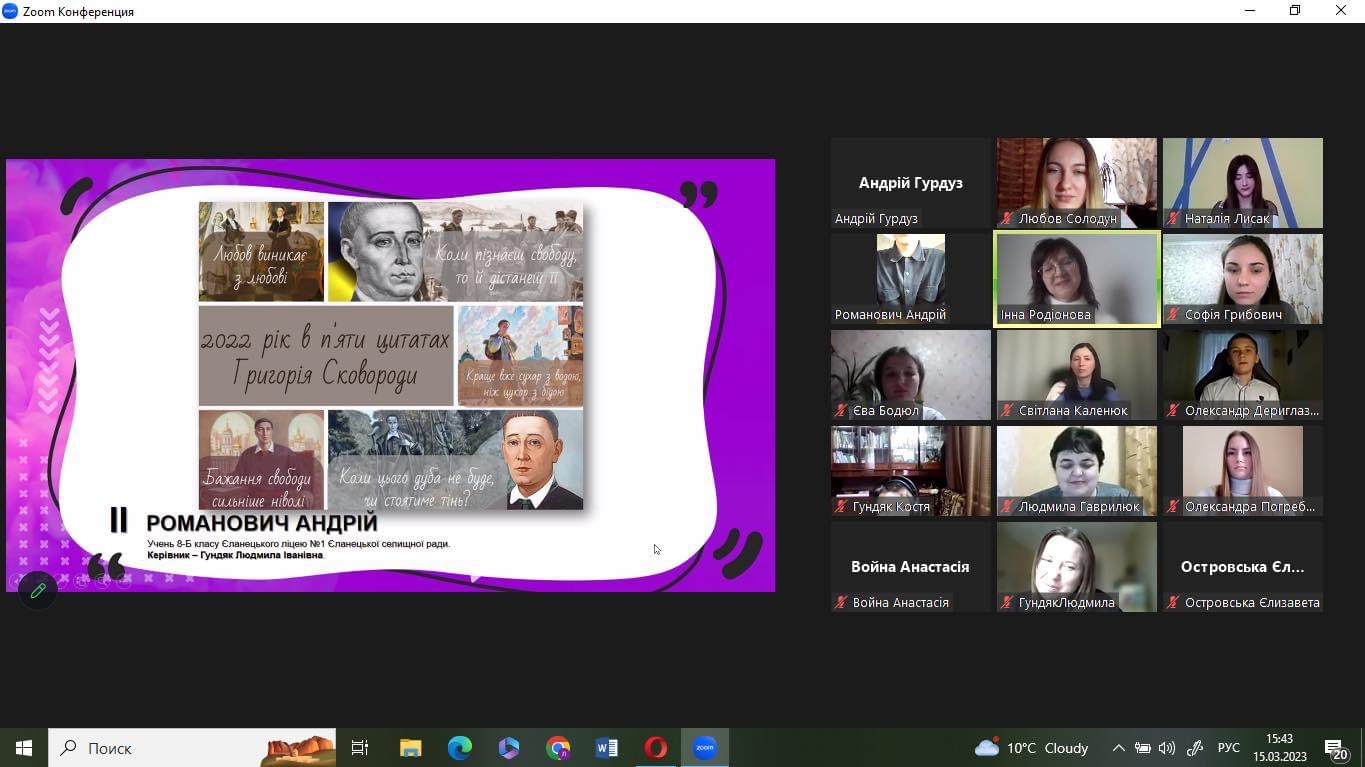Open File Explorer from the taskbar
1365x767 pixels.
[411, 748]
